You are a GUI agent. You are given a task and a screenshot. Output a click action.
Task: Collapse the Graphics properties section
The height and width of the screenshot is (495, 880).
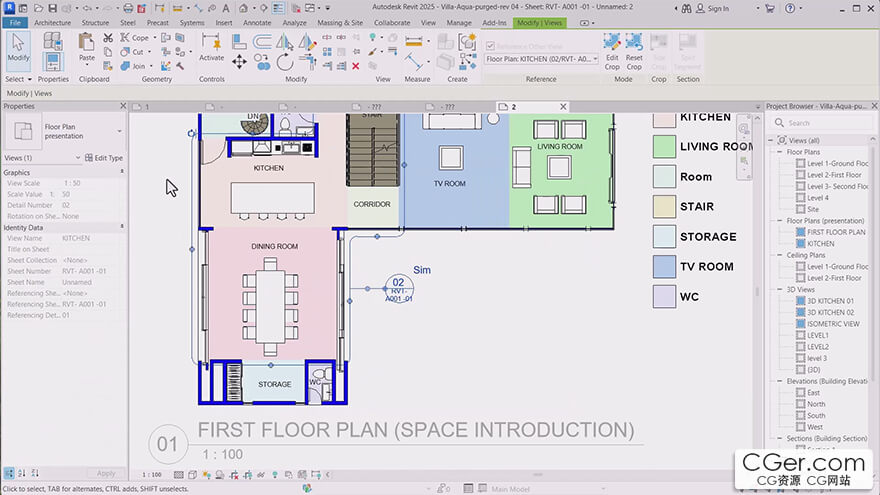(120, 172)
